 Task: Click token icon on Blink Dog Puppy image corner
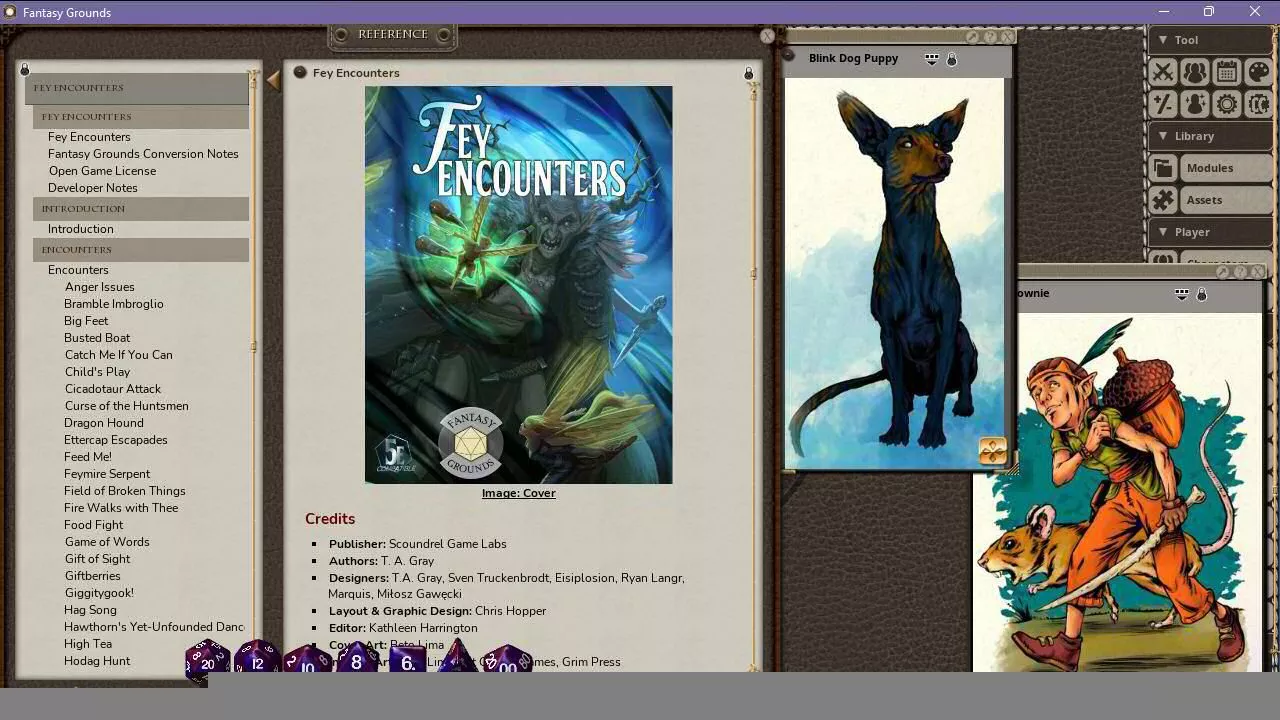(x=992, y=451)
